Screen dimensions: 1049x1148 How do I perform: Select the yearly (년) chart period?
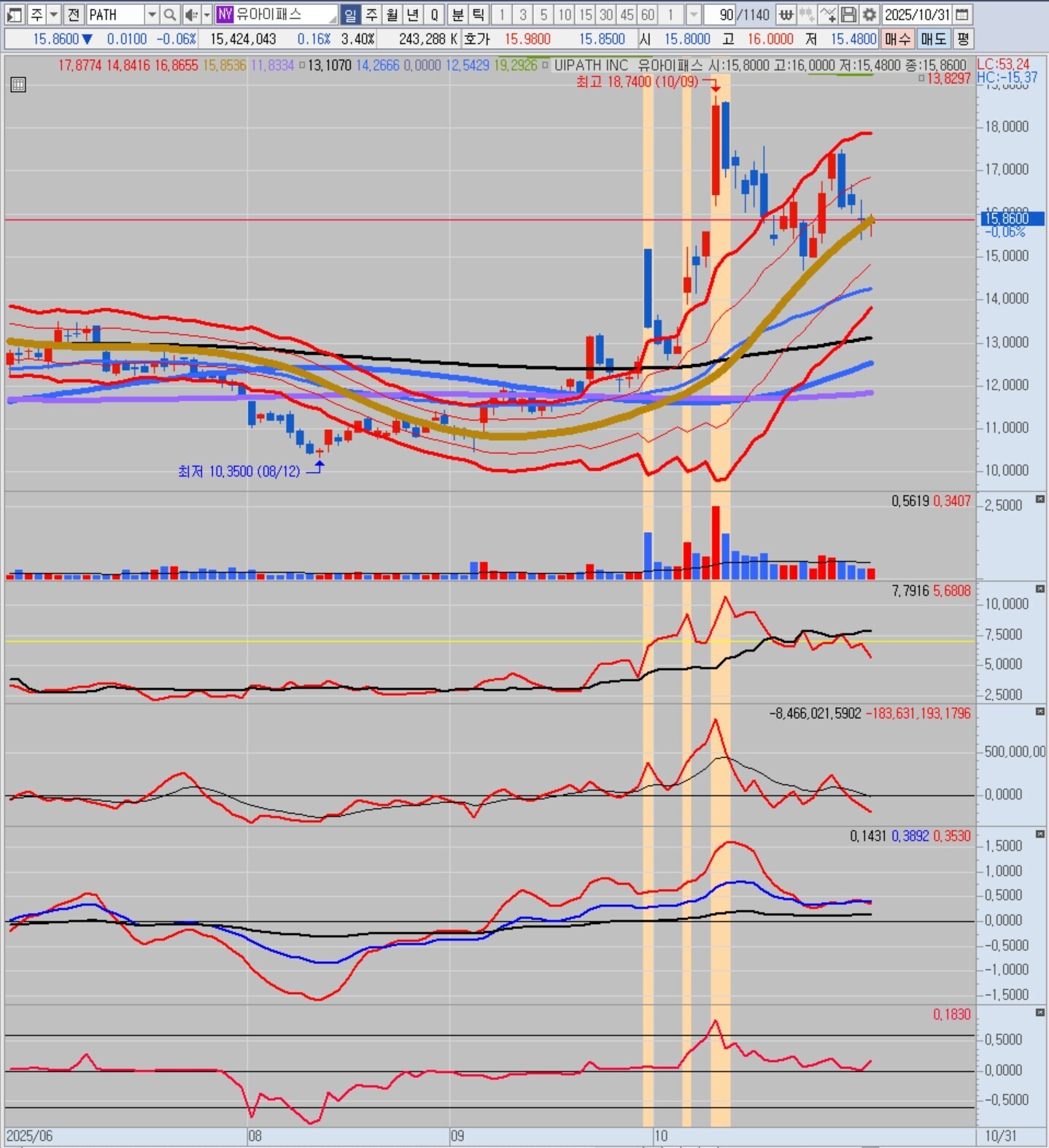click(413, 15)
